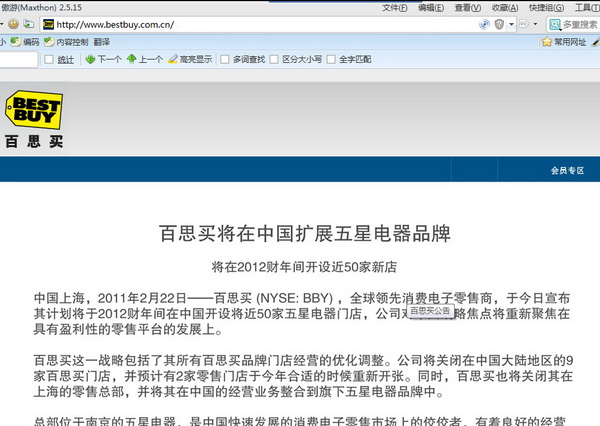Toggle the 多词查找 checkbox
The width and height of the screenshot is (600, 426).
tap(224, 60)
